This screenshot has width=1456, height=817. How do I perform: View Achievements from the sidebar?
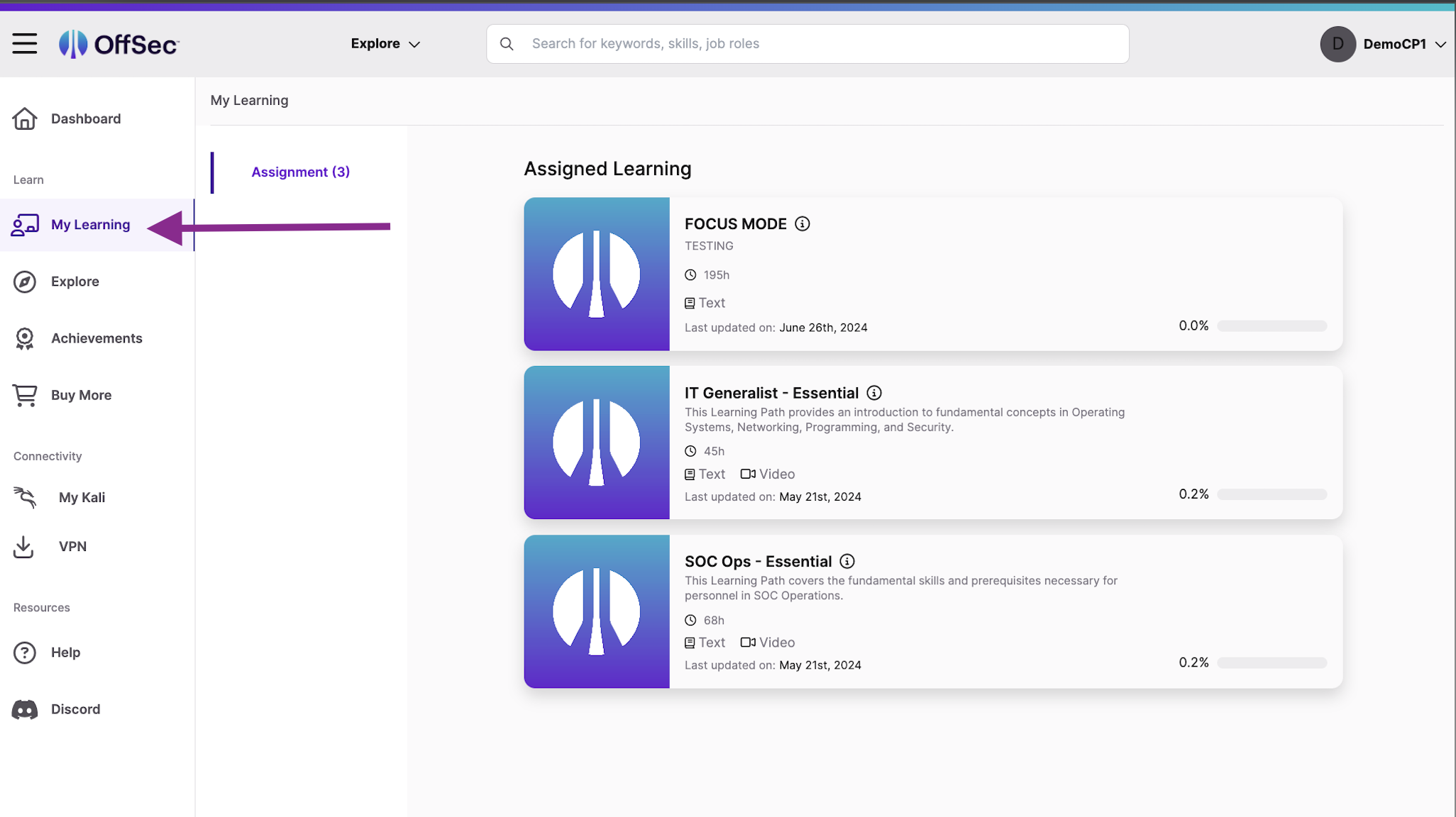96,338
